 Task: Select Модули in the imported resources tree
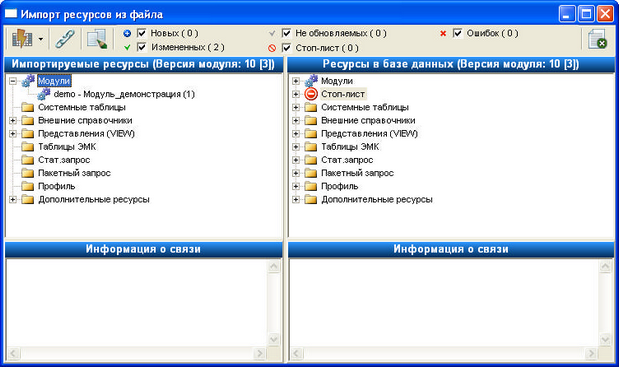pyautogui.click(x=54, y=81)
